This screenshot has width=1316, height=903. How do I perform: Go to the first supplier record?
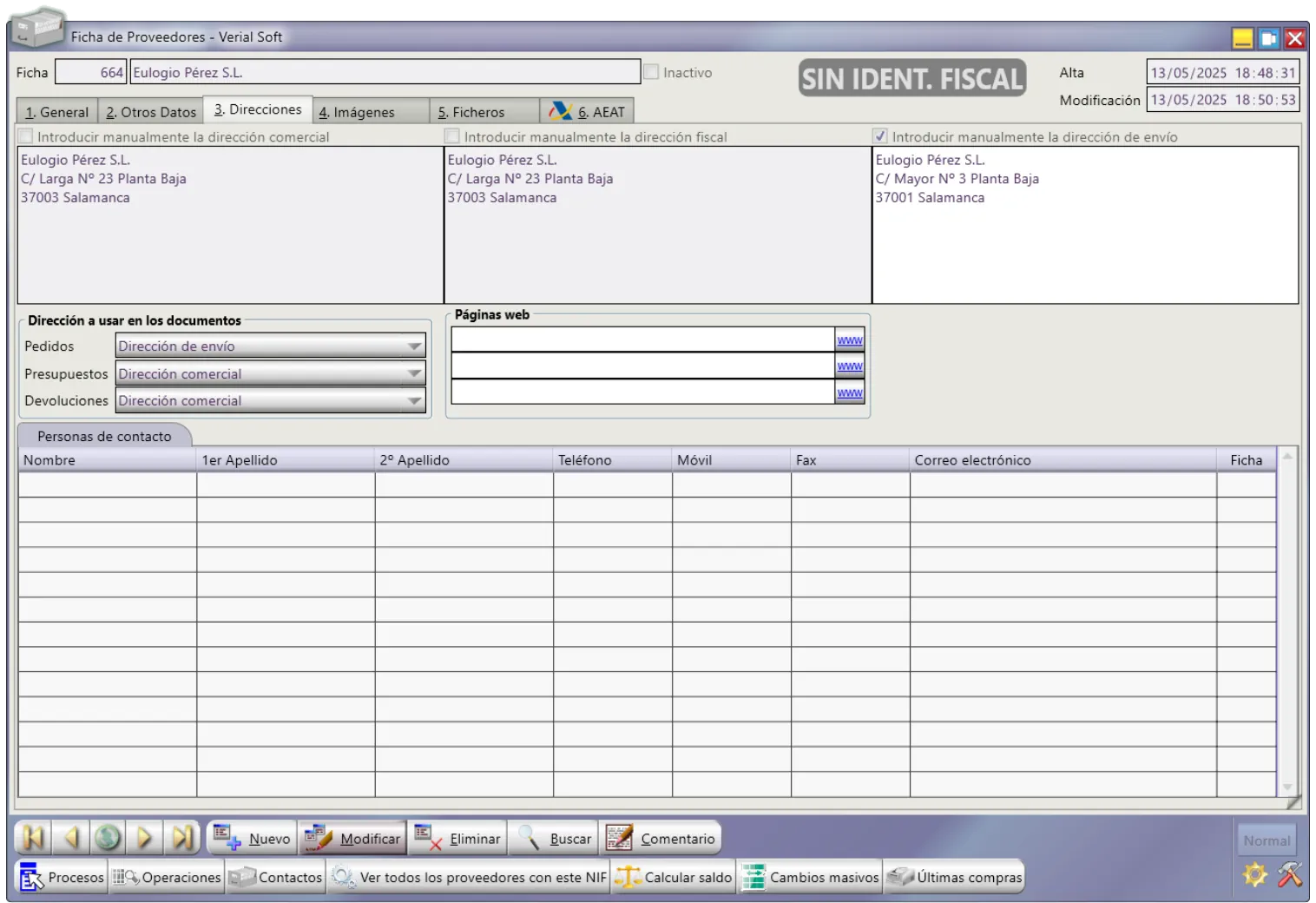pyautogui.click(x=33, y=838)
